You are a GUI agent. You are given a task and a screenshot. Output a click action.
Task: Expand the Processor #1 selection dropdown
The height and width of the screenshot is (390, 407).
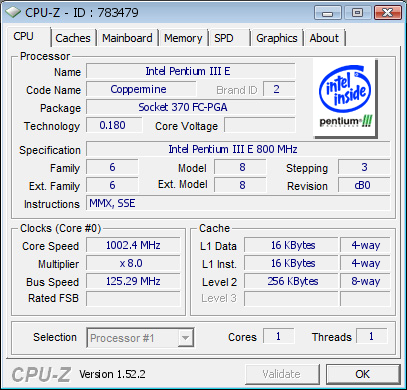pyautogui.click(x=140, y=338)
